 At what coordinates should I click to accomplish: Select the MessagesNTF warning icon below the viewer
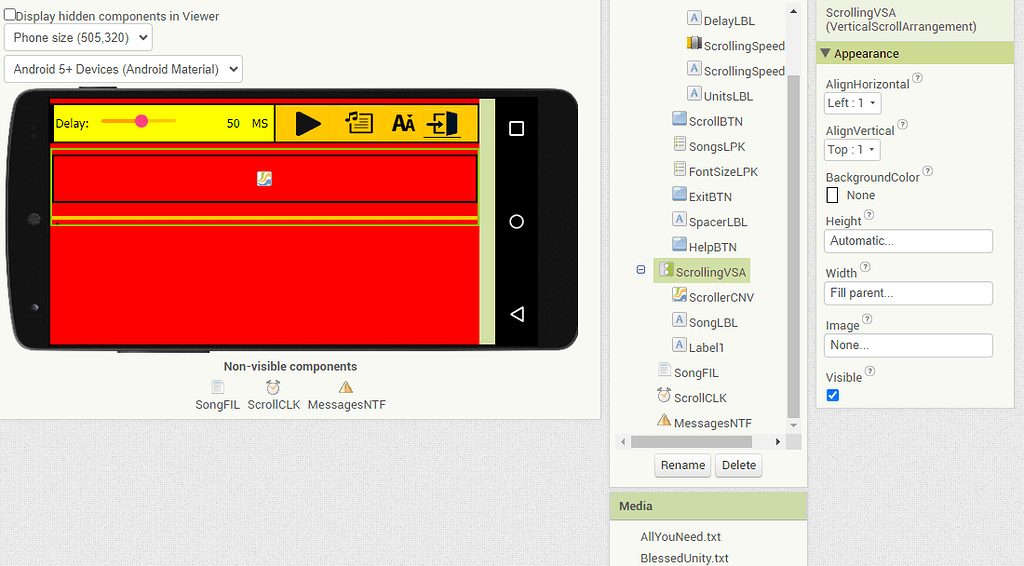pyautogui.click(x=346, y=387)
